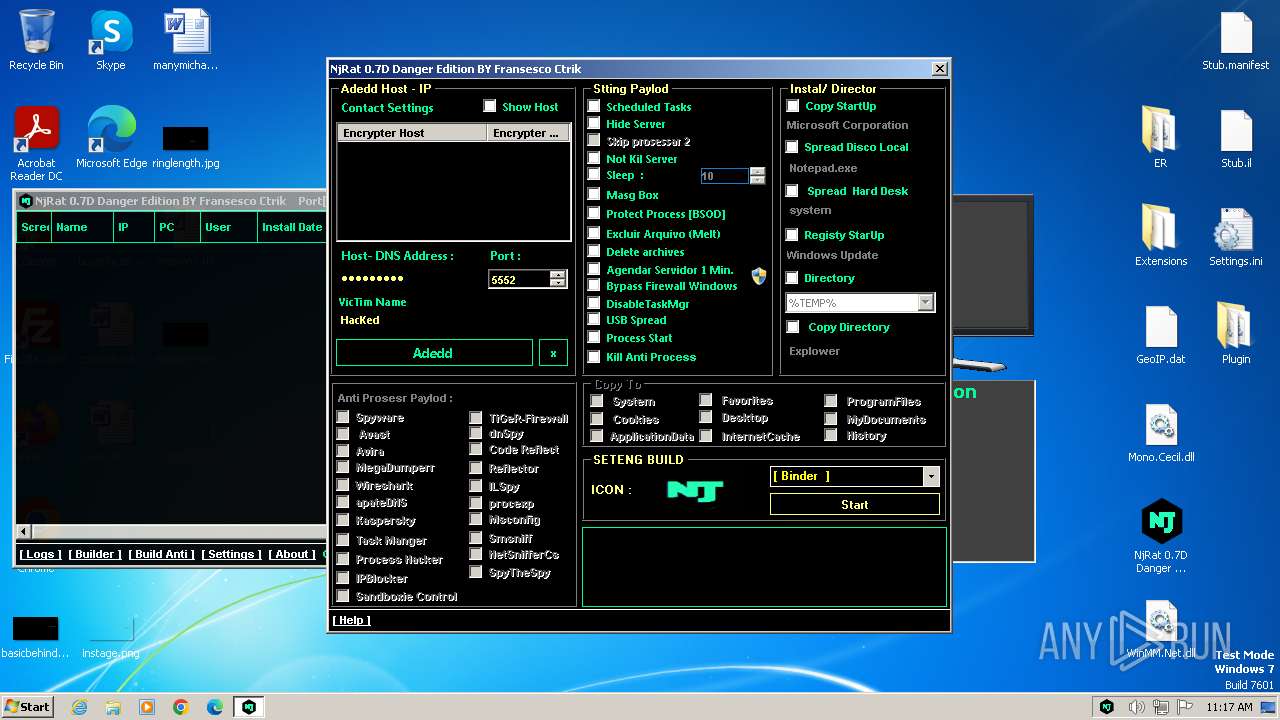
Task: Tick the Hide Server checkbox
Action: 594,124
